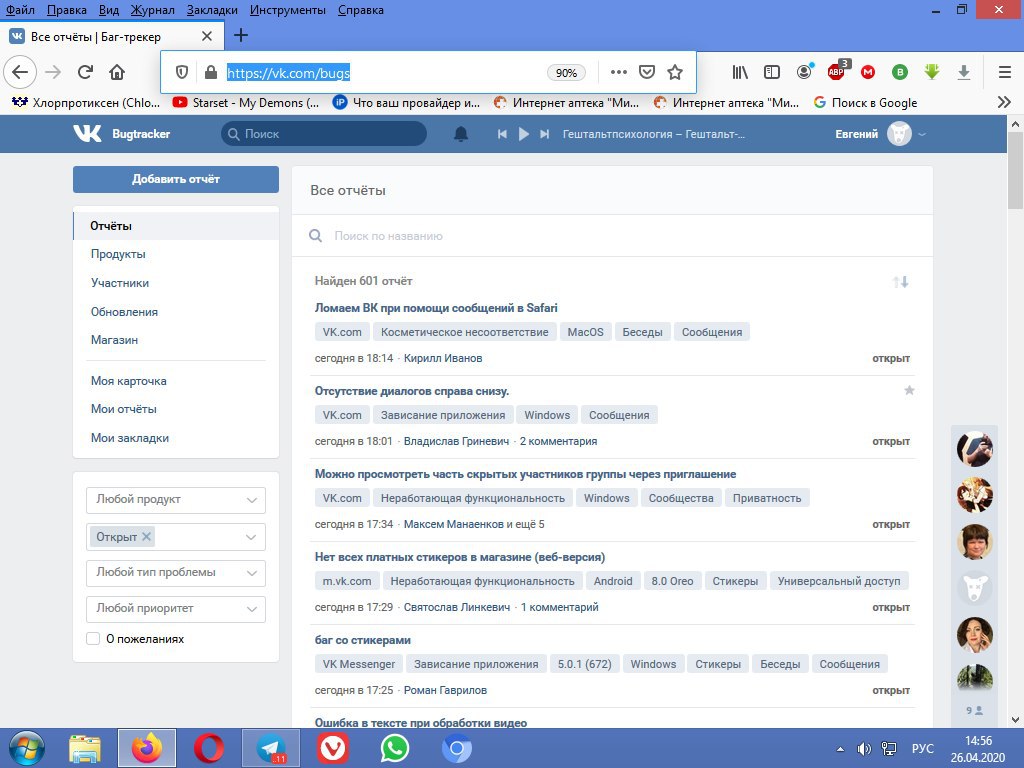Open the Firefox hamburger menu
This screenshot has height=768, width=1024.
[x=1005, y=72]
